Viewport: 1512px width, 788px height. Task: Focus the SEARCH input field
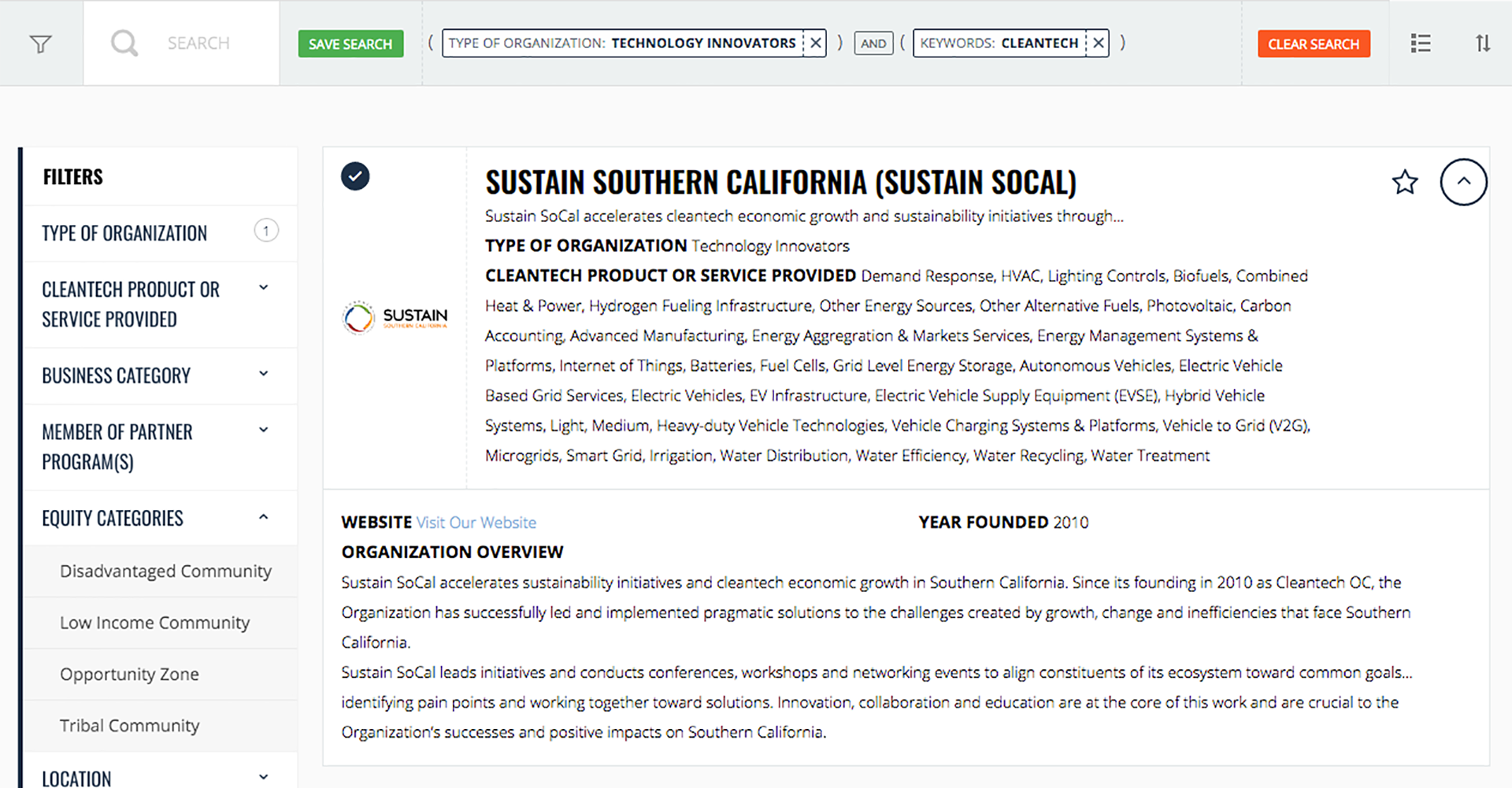(198, 43)
